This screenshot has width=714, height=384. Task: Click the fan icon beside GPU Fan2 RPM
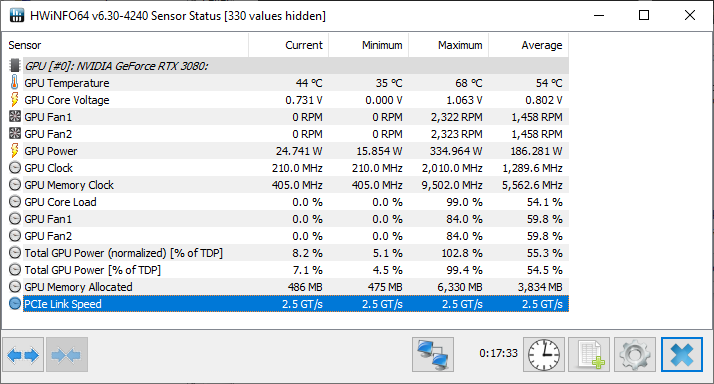[15, 133]
